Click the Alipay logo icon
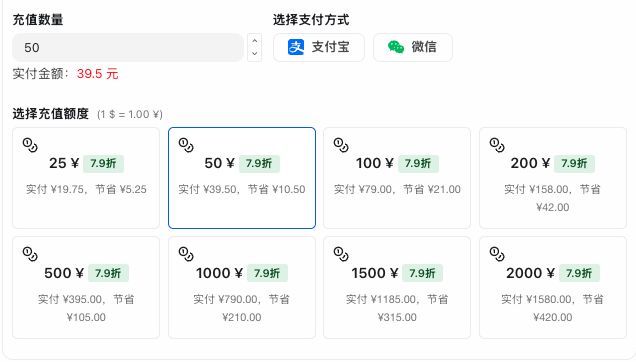636x362 pixels. [296, 47]
